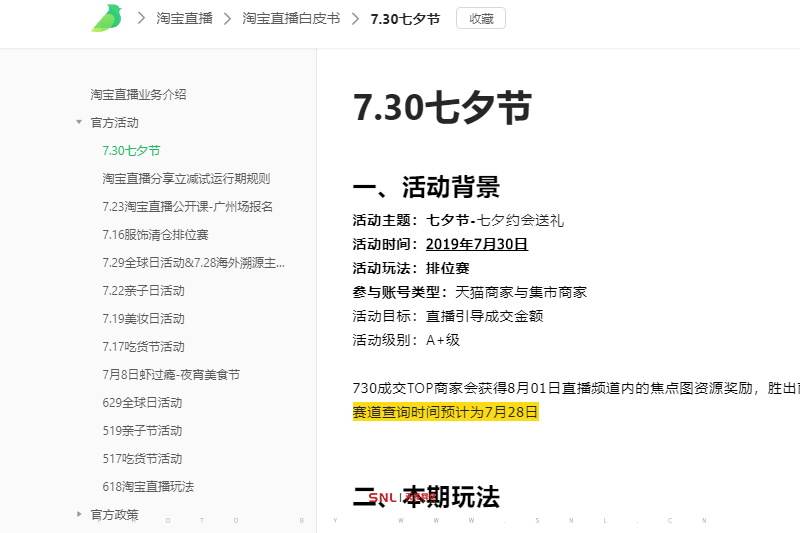
Task: Click the 7.30七夕节 page heading
Action: (442, 108)
